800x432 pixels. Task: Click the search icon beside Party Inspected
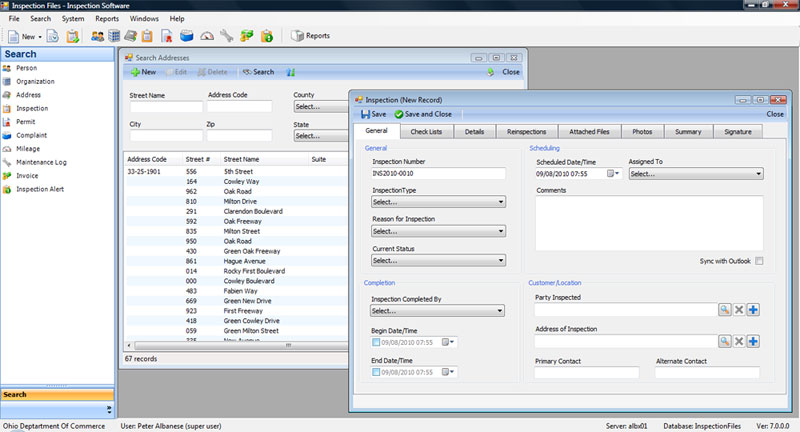point(724,310)
